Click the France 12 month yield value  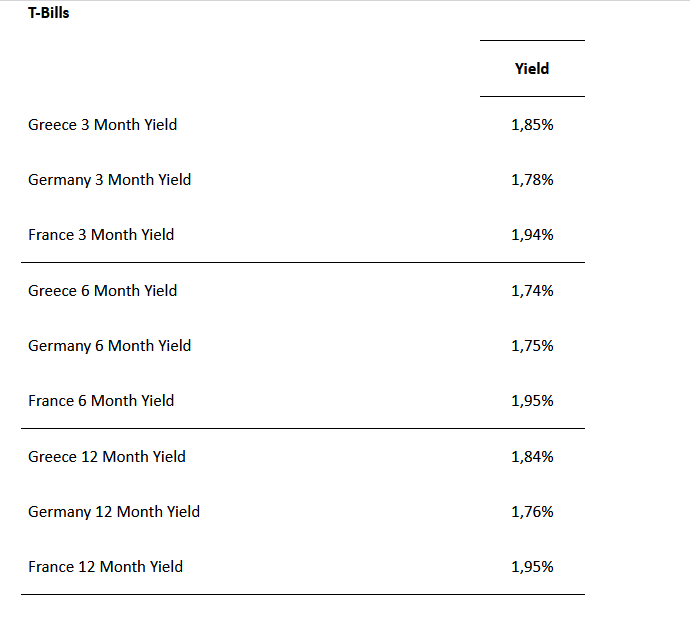[x=532, y=567]
